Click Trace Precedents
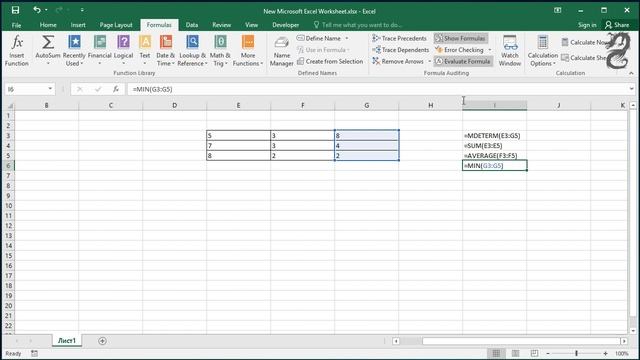Image resolution: width=640 pixels, height=360 pixels. tap(399, 38)
